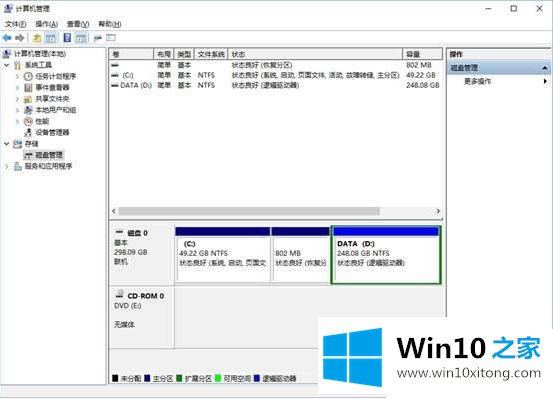This screenshot has width=553, height=399.
Task: Collapse the 系统工具 tree node
Action: [x=6, y=65]
